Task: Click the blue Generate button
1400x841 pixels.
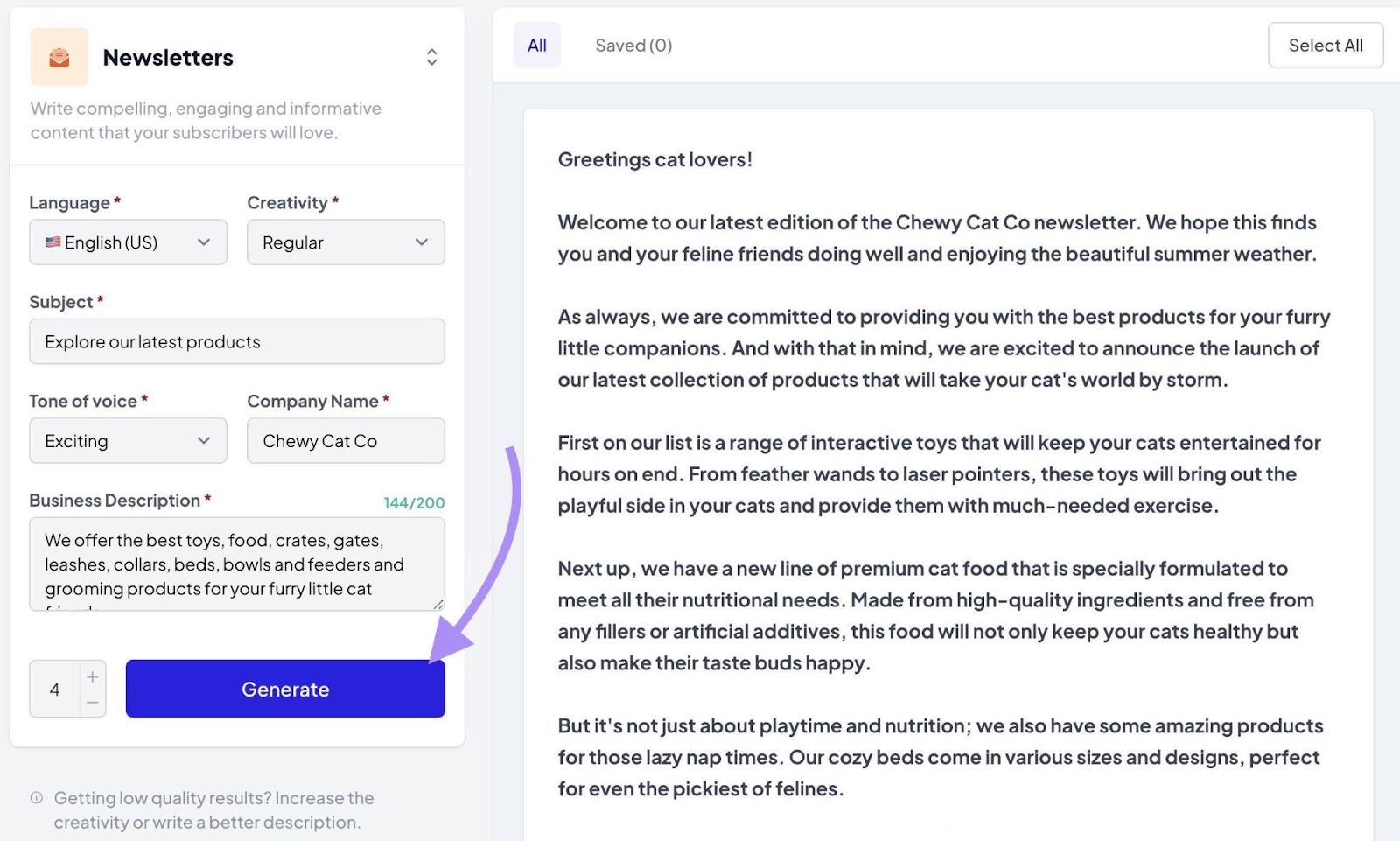Action: (x=285, y=690)
